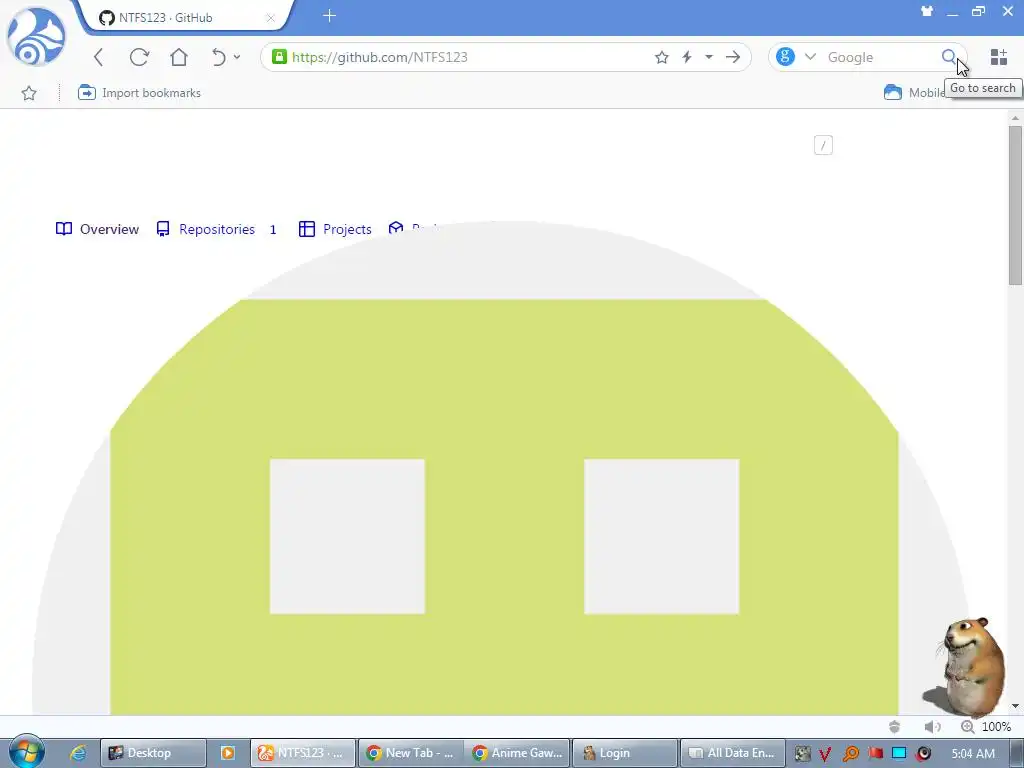
Task: Click the ad-block shield icon in the status bar
Action: pos(894,727)
